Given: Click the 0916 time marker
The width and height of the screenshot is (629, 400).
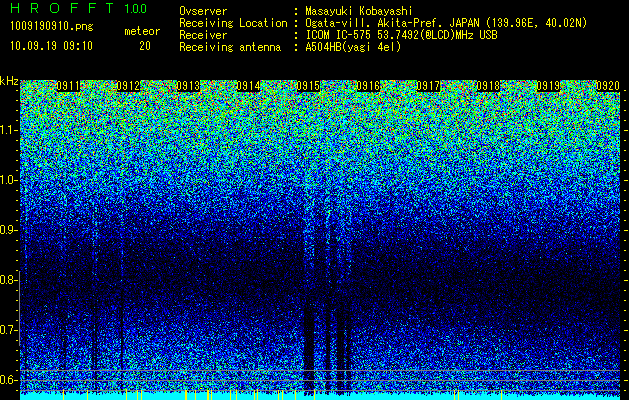Looking at the screenshot, I should pos(368,86).
